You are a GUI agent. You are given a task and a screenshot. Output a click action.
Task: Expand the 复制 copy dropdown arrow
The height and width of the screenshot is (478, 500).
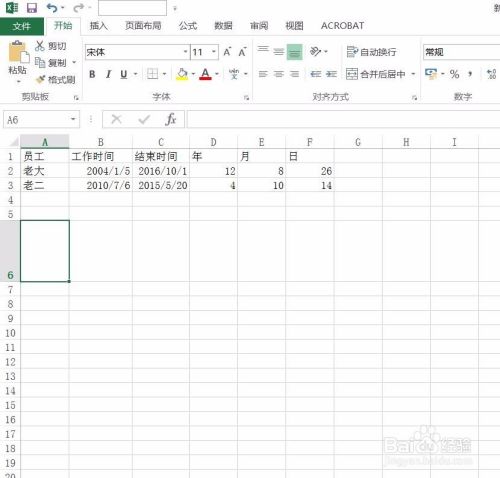point(74,62)
